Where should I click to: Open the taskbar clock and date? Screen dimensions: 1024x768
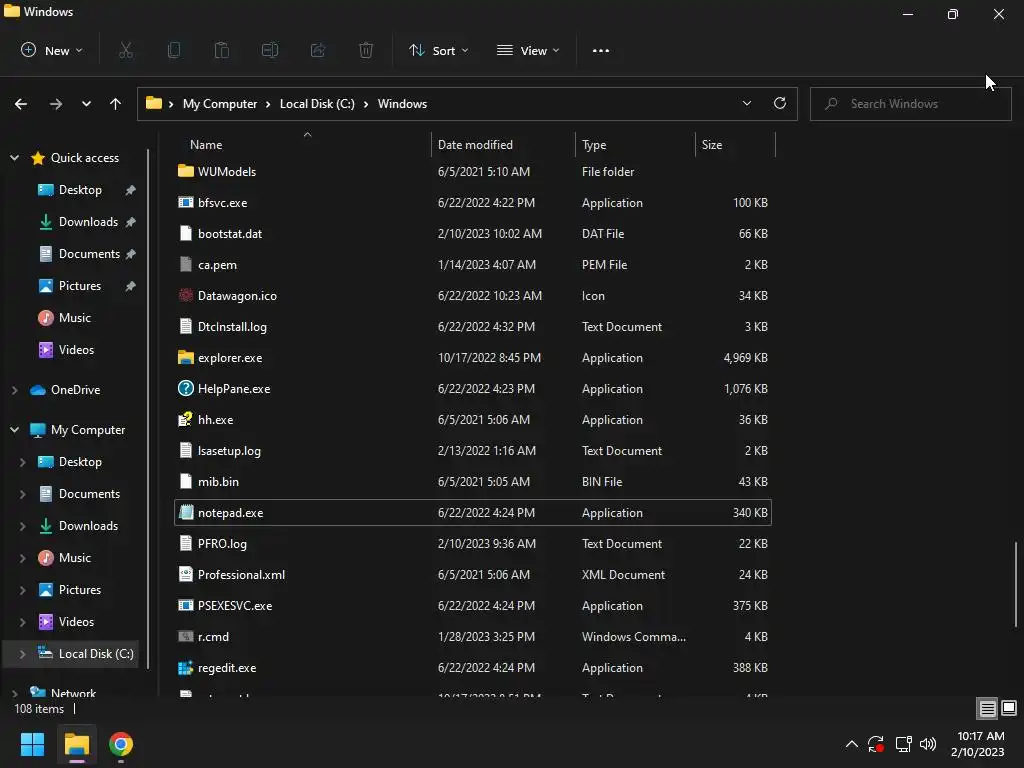(x=978, y=744)
